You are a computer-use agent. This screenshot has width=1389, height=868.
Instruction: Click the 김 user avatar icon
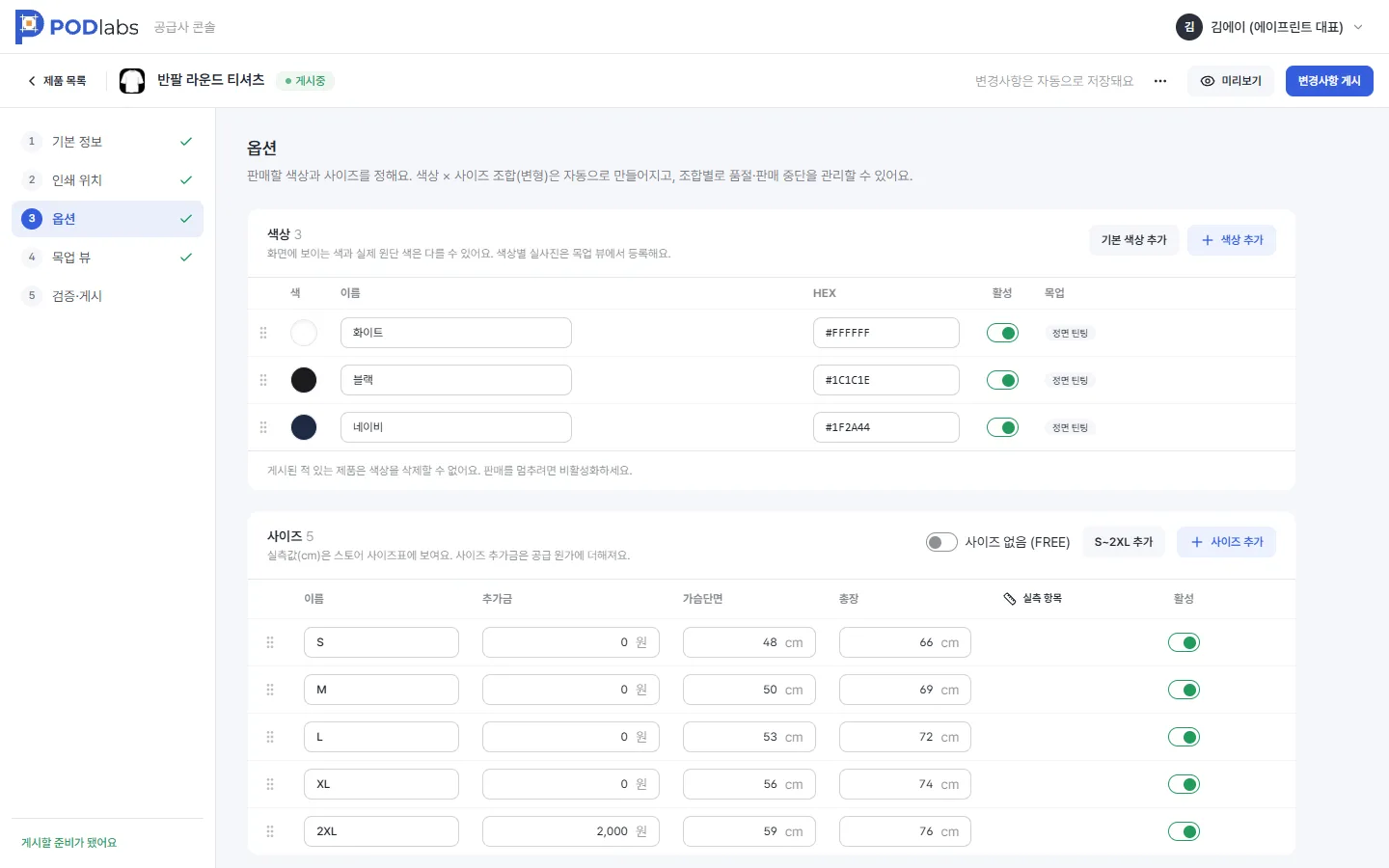coord(1189,27)
